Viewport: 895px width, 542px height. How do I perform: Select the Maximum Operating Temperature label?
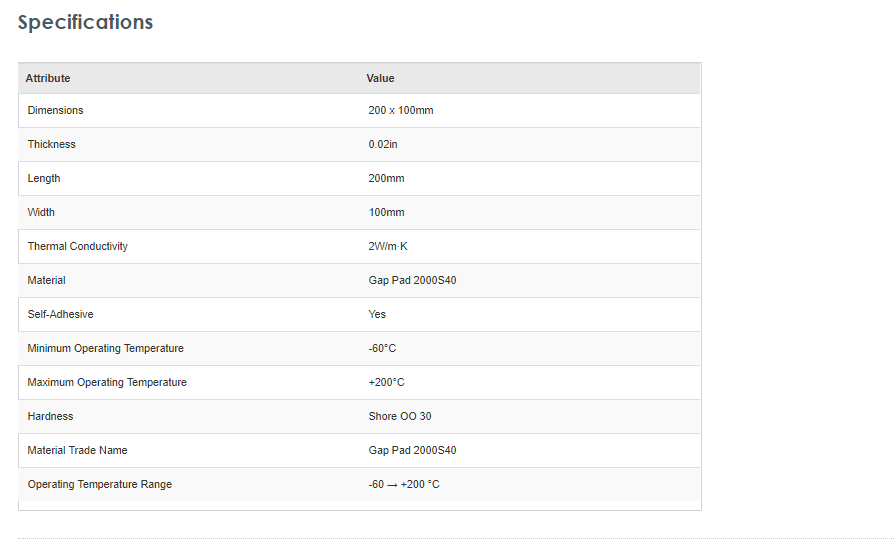107,382
